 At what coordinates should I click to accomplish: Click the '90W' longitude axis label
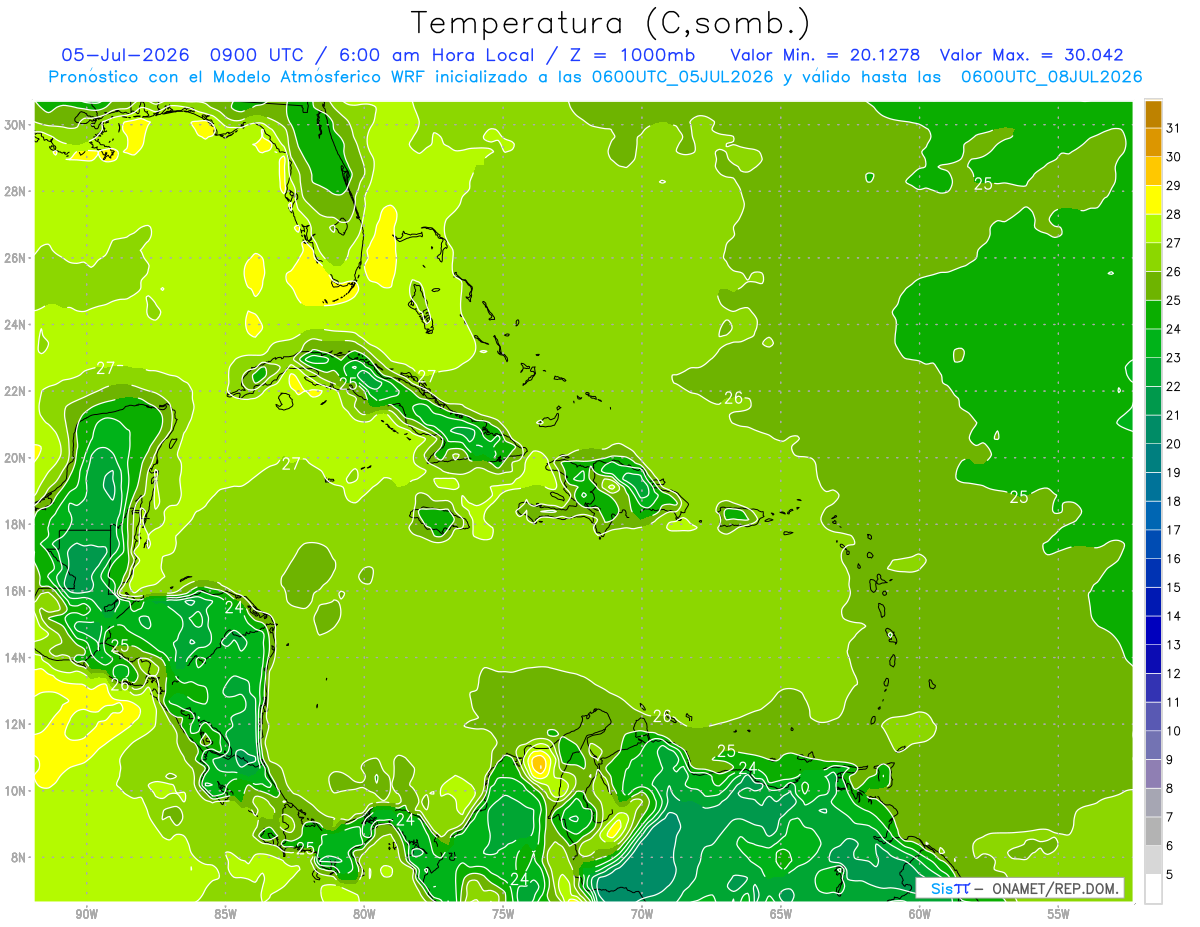click(x=86, y=914)
